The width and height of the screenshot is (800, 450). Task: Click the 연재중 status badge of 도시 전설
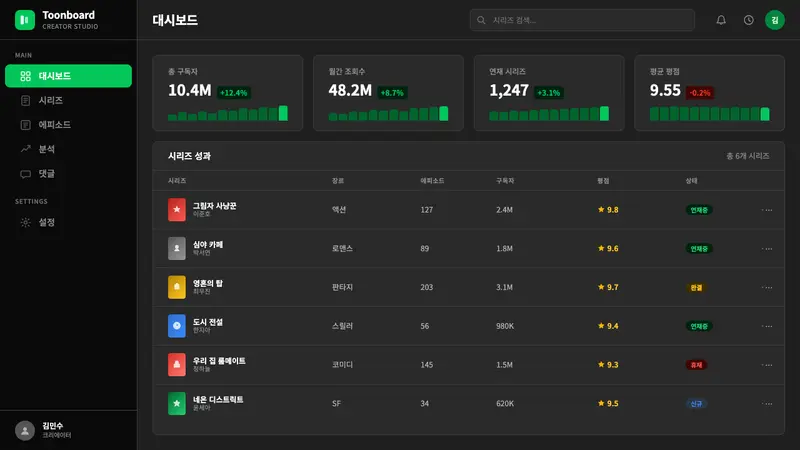[699, 327]
